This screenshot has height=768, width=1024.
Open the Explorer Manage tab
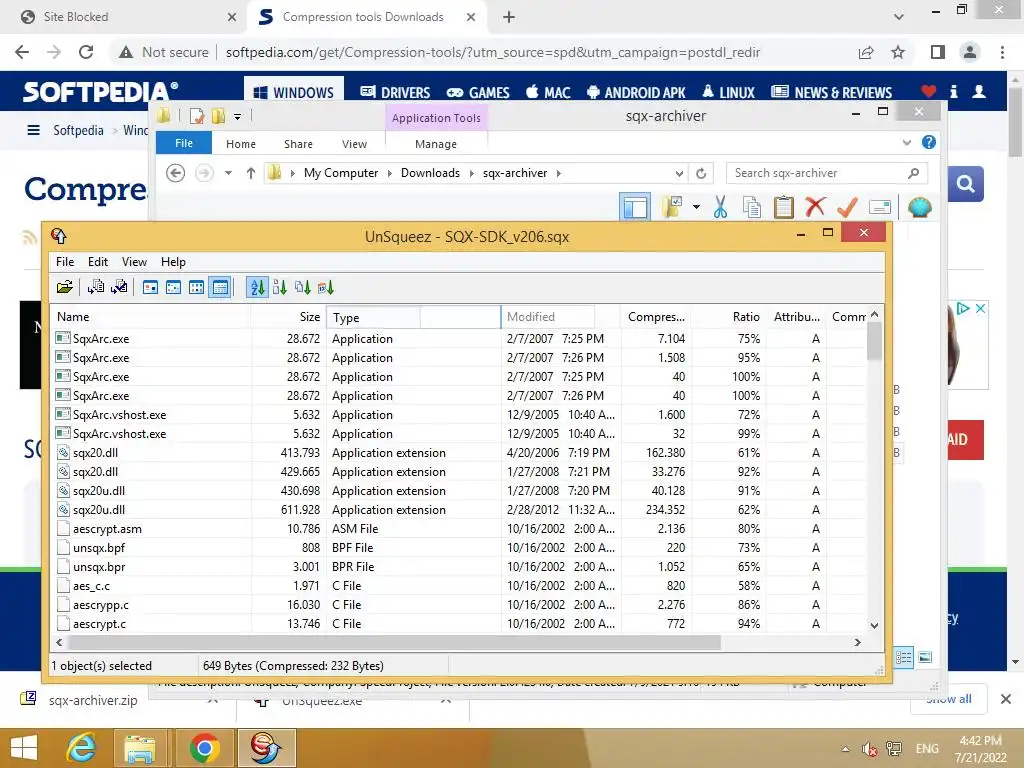(x=436, y=144)
